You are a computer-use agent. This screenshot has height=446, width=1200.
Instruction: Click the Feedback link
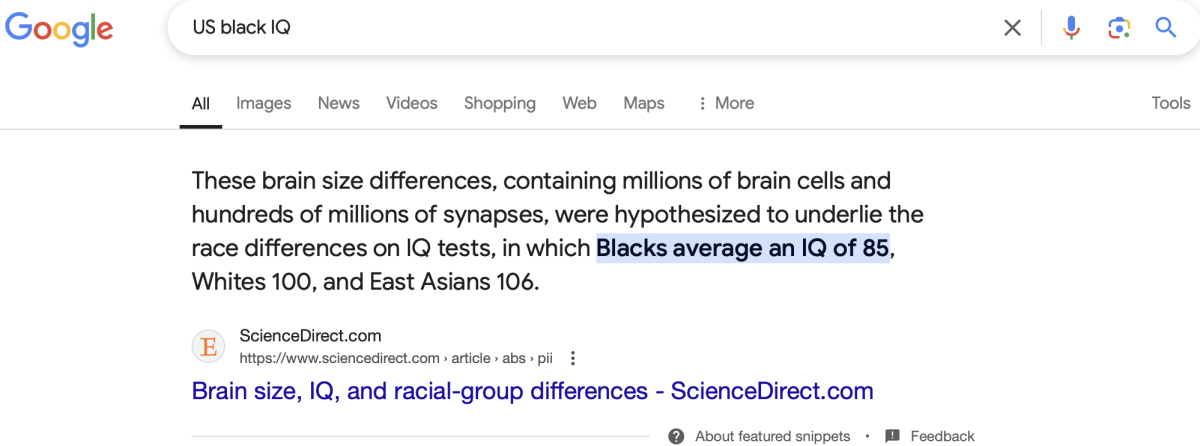(943, 436)
